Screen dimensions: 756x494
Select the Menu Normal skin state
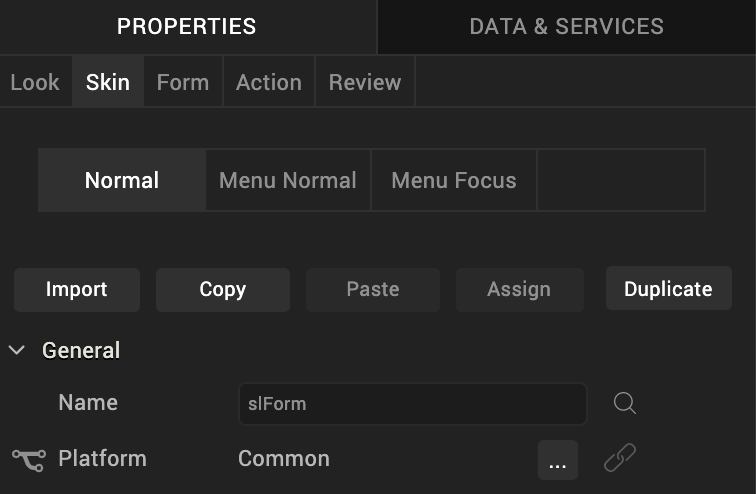pyautogui.click(x=288, y=181)
